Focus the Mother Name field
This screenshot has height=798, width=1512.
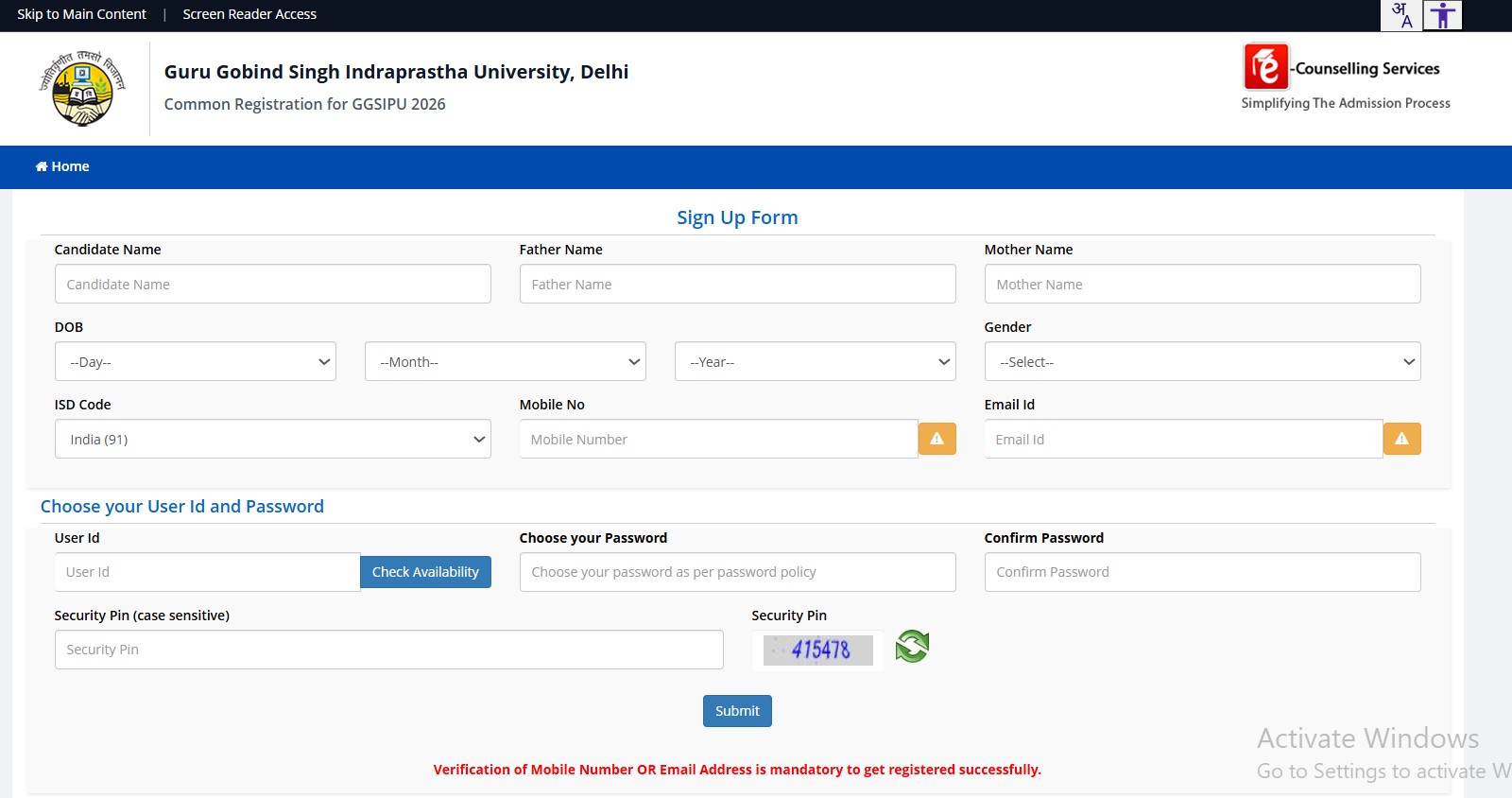pyautogui.click(x=1203, y=284)
